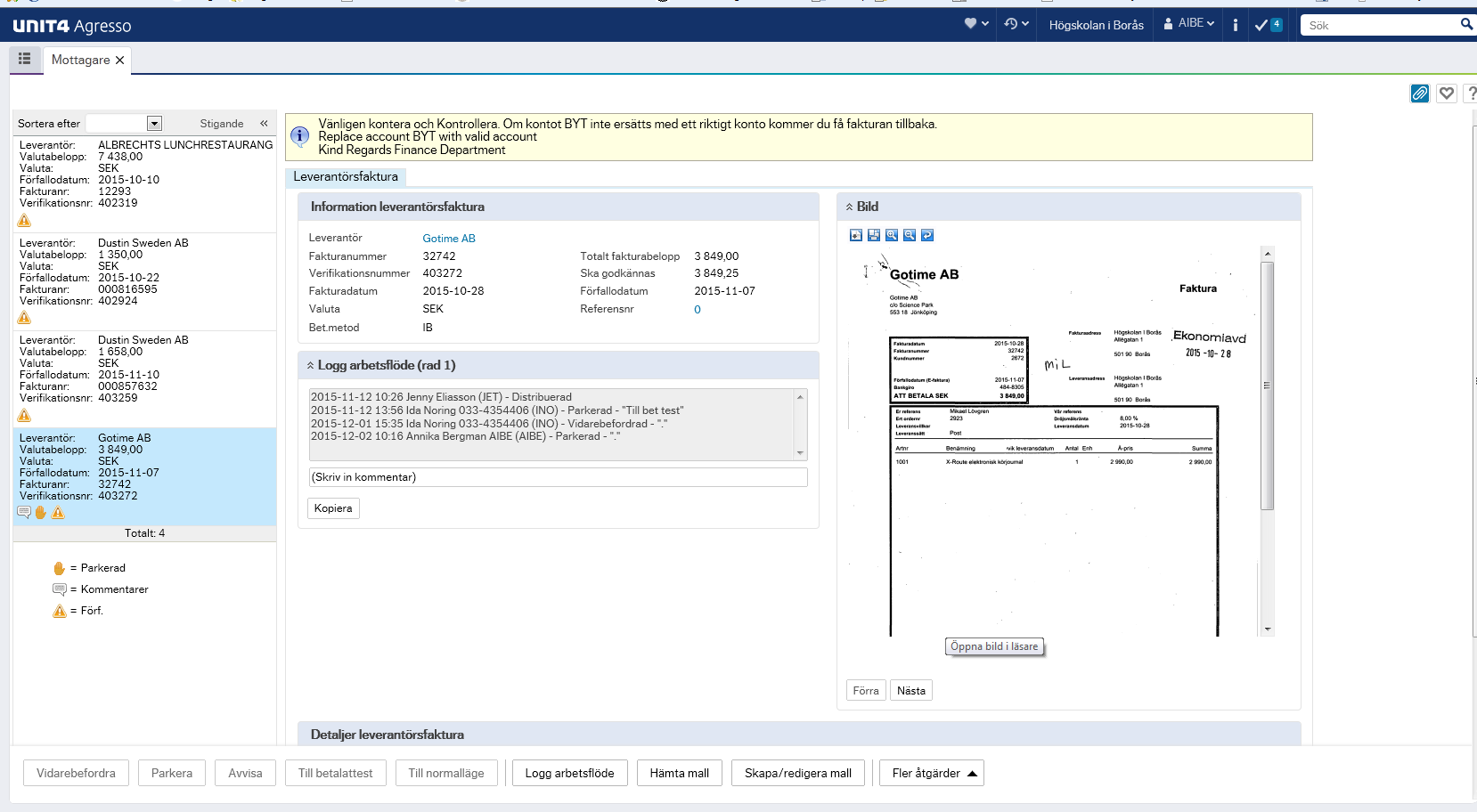Click the info icon in the yellow message bar
The width and height of the screenshot is (1477, 812).
point(300,136)
